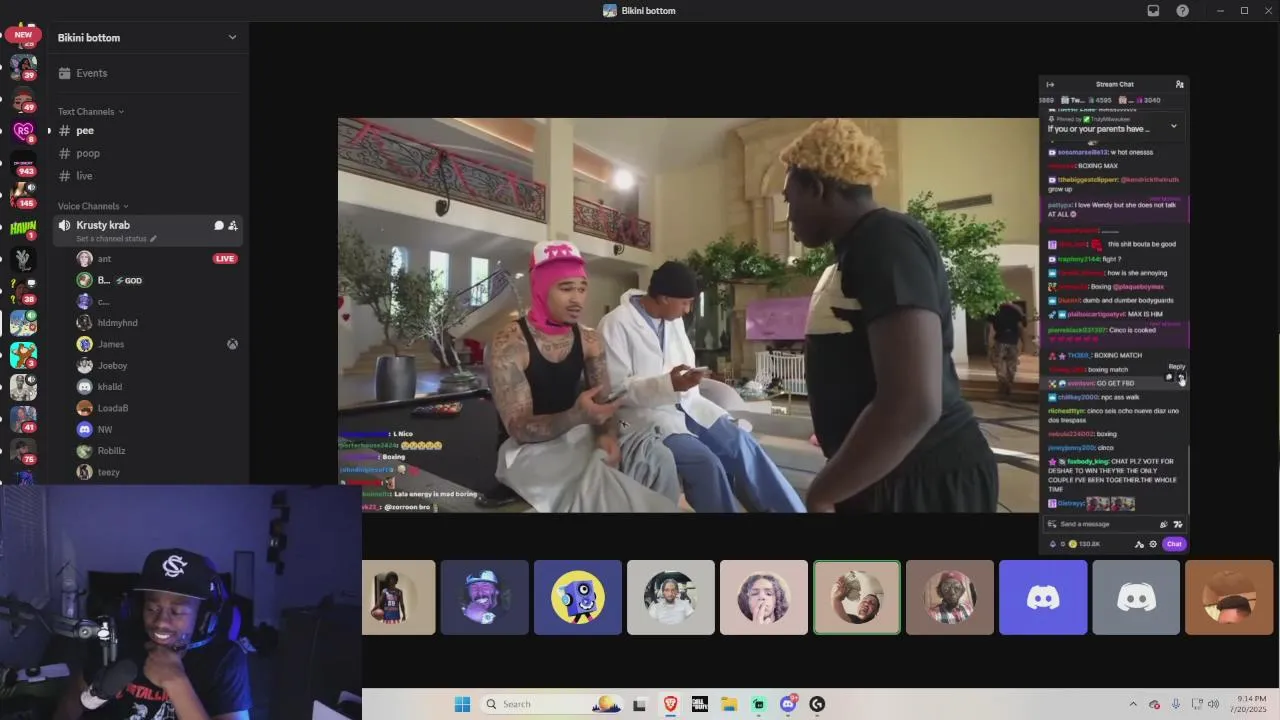Show hidden system tray icons

click(1133, 704)
